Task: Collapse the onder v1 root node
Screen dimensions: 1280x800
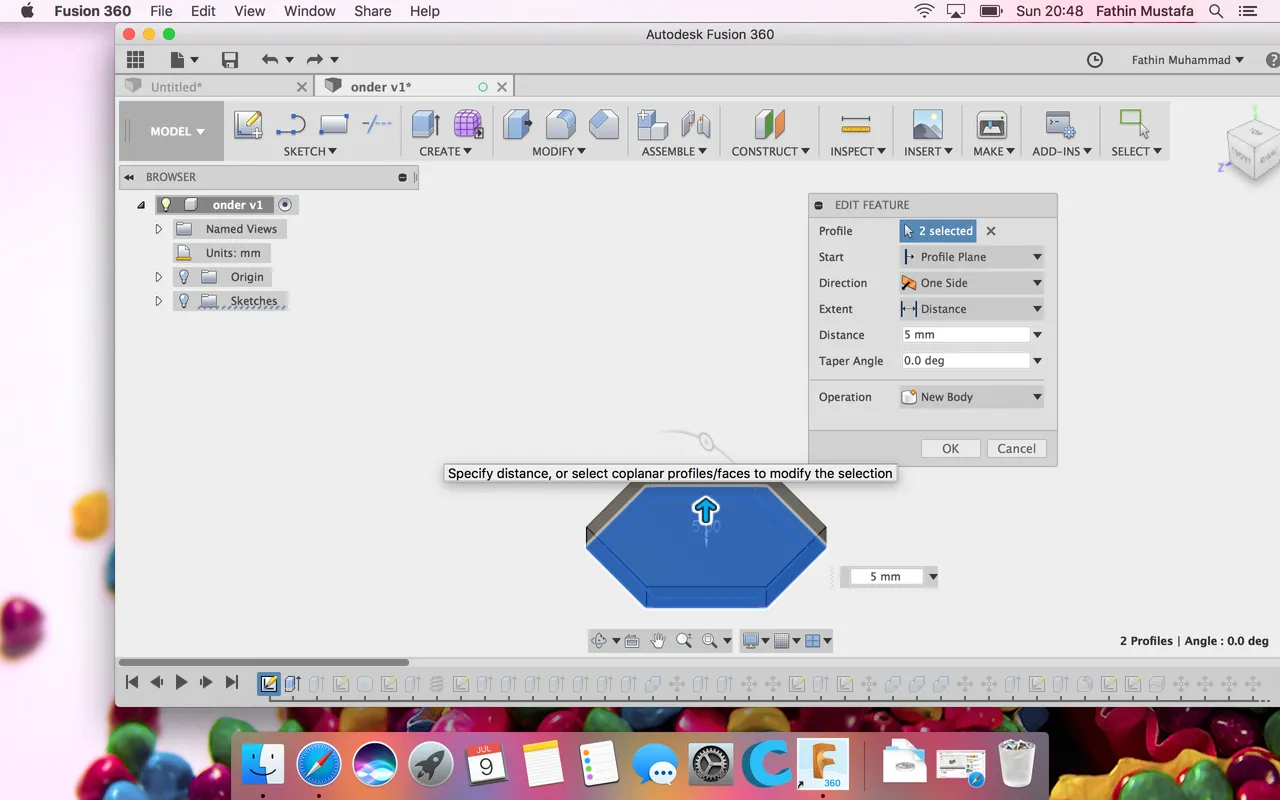Action: pyautogui.click(x=141, y=205)
